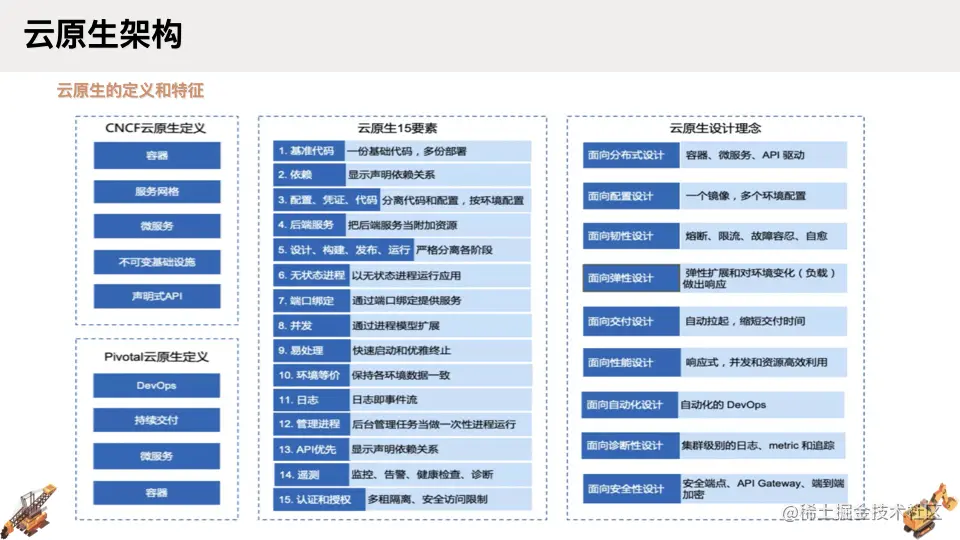Click the 12. 管理进程 label
The image size is (960, 540).
tap(311, 424)
